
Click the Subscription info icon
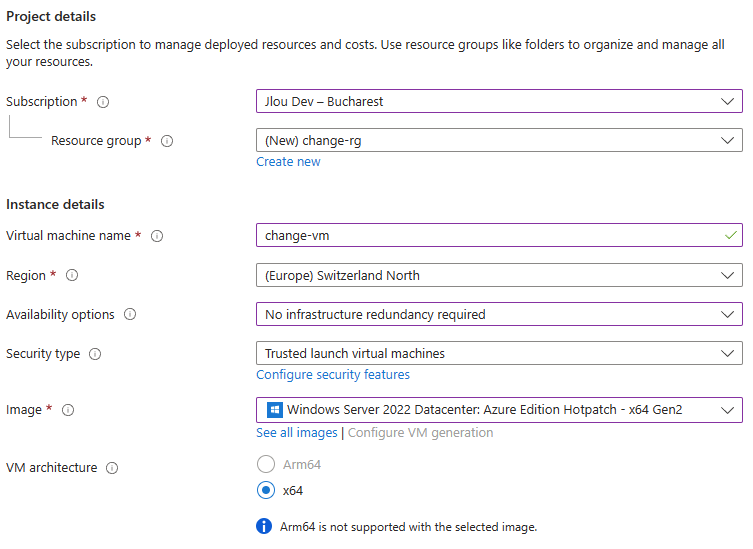(103, 102)
